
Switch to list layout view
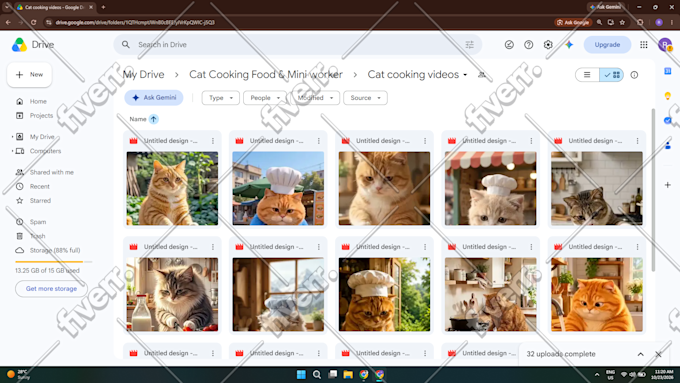point(587,75)
